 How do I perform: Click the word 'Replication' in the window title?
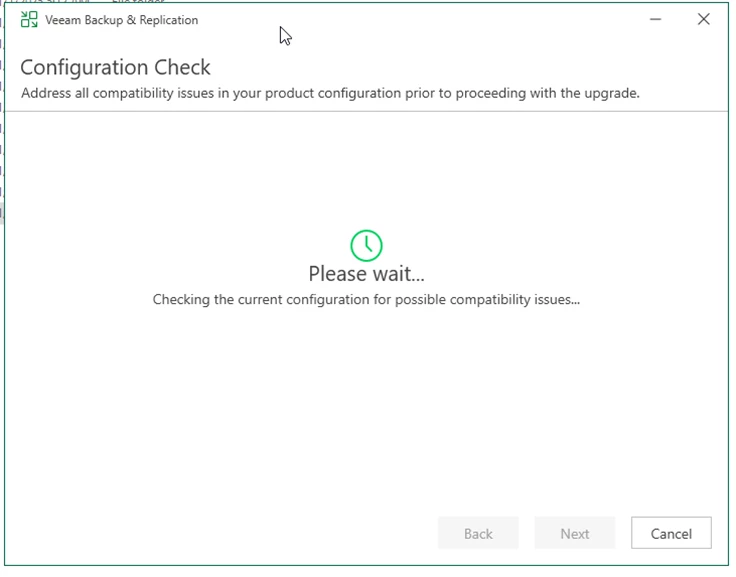(166, 20)
